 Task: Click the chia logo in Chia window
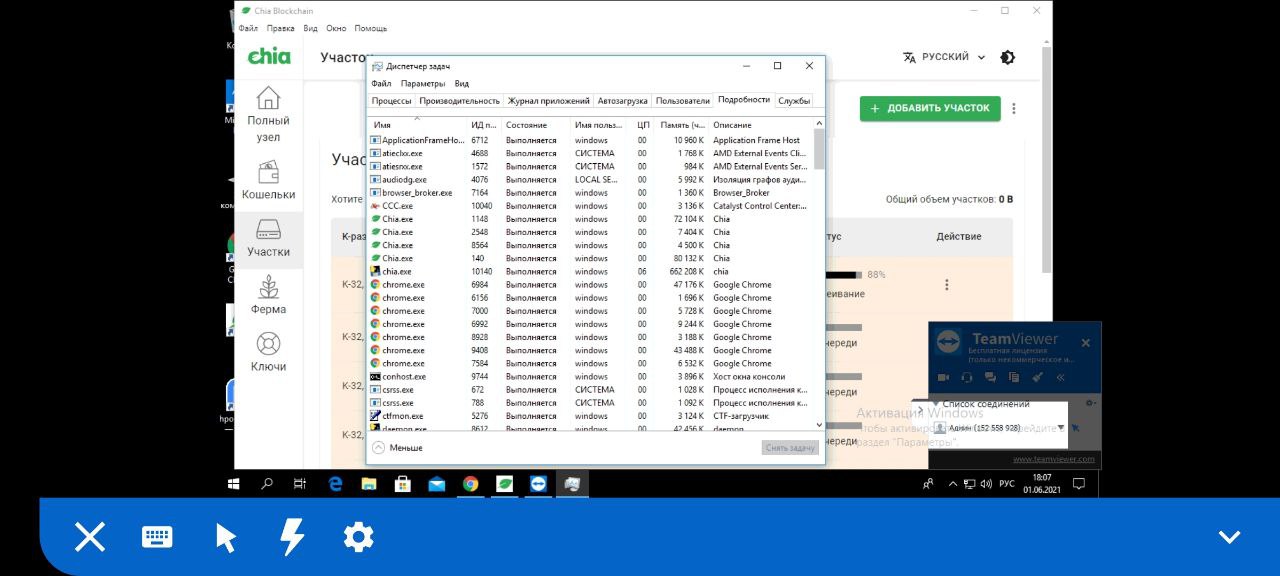(269, 56)
